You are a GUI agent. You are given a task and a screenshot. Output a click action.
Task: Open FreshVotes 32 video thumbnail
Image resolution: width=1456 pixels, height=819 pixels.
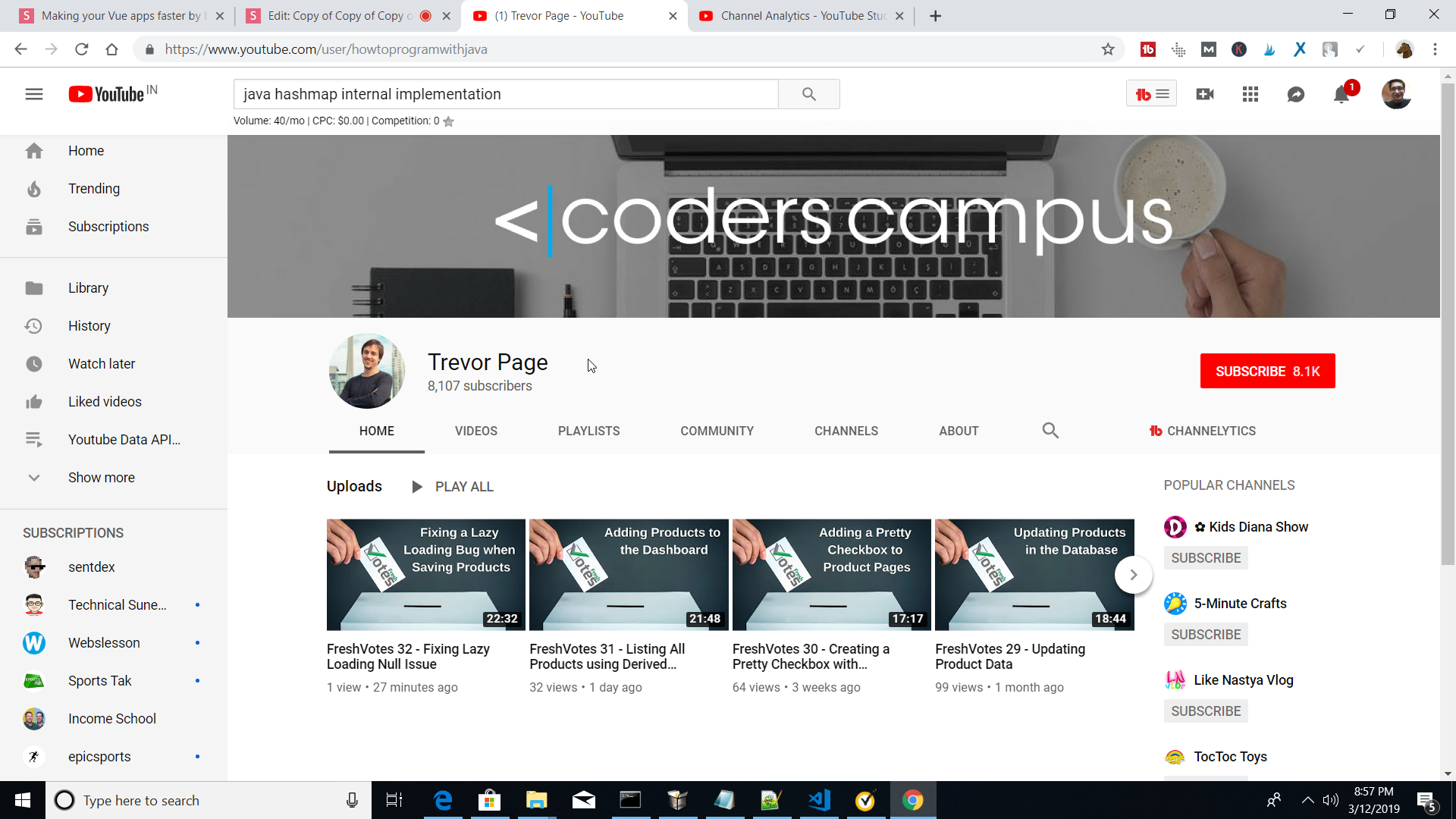tap(425, 575)
